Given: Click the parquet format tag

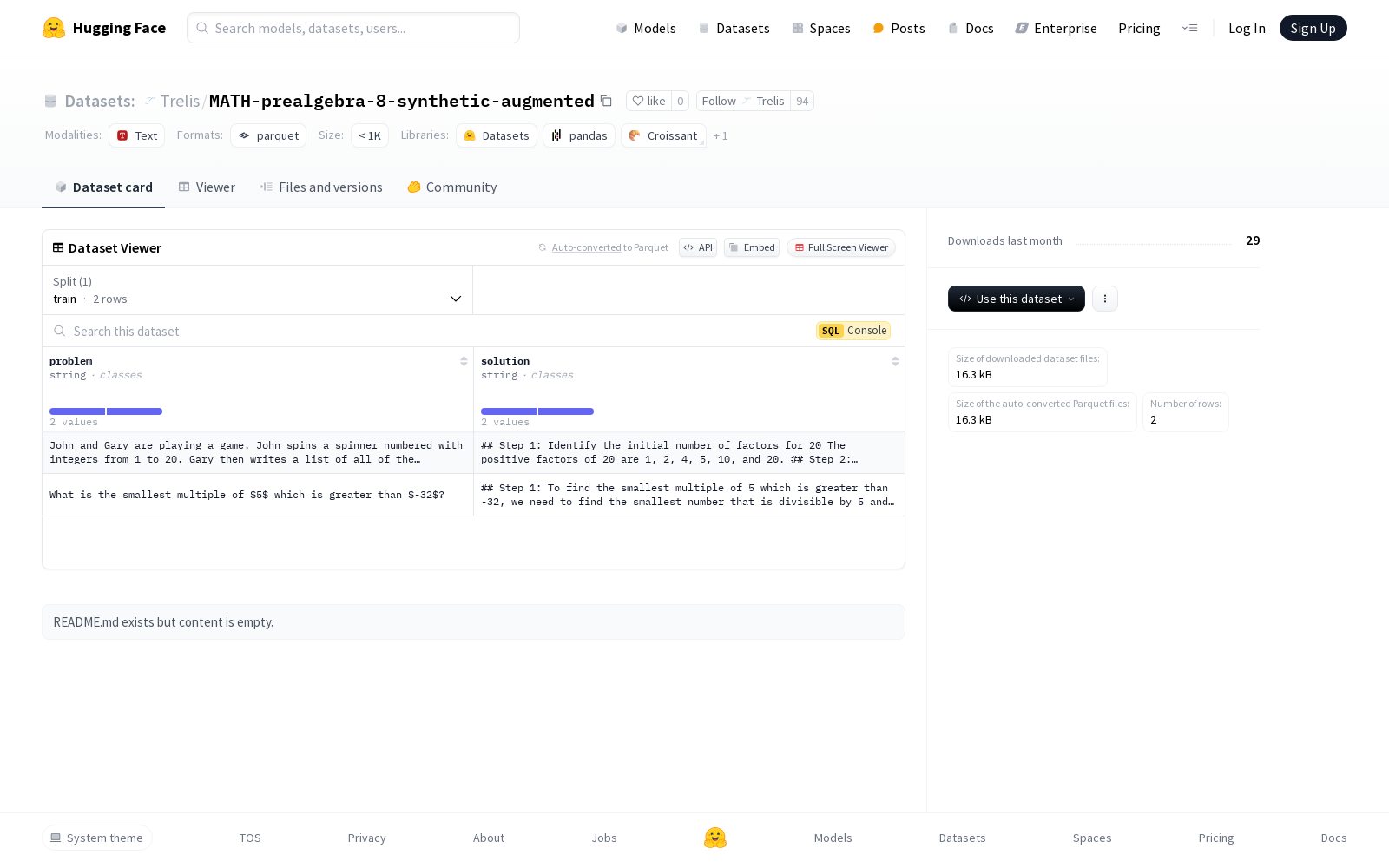Looking at the screenshot, I should click(x=268, y=135).
